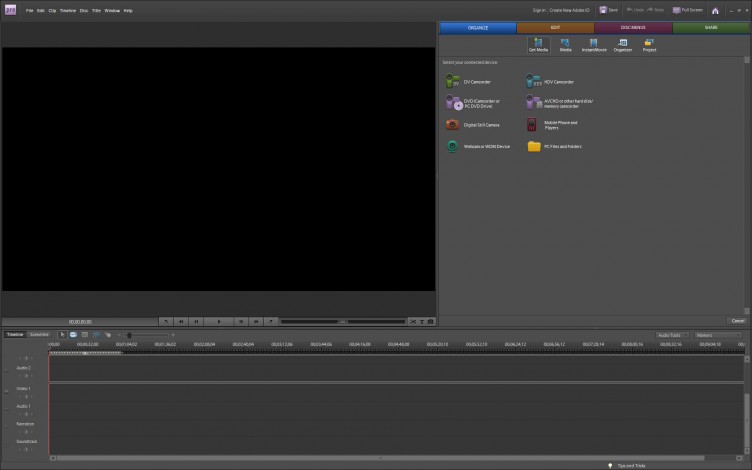
Task: Click the Redo button
Action: [655, 10]
